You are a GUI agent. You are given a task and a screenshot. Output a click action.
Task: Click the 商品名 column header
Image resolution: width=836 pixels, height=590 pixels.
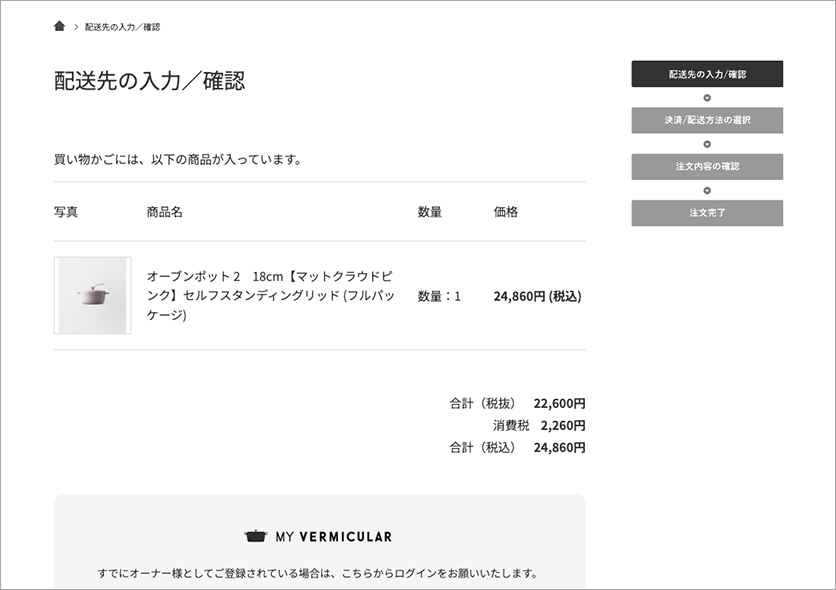coord(165,212)
